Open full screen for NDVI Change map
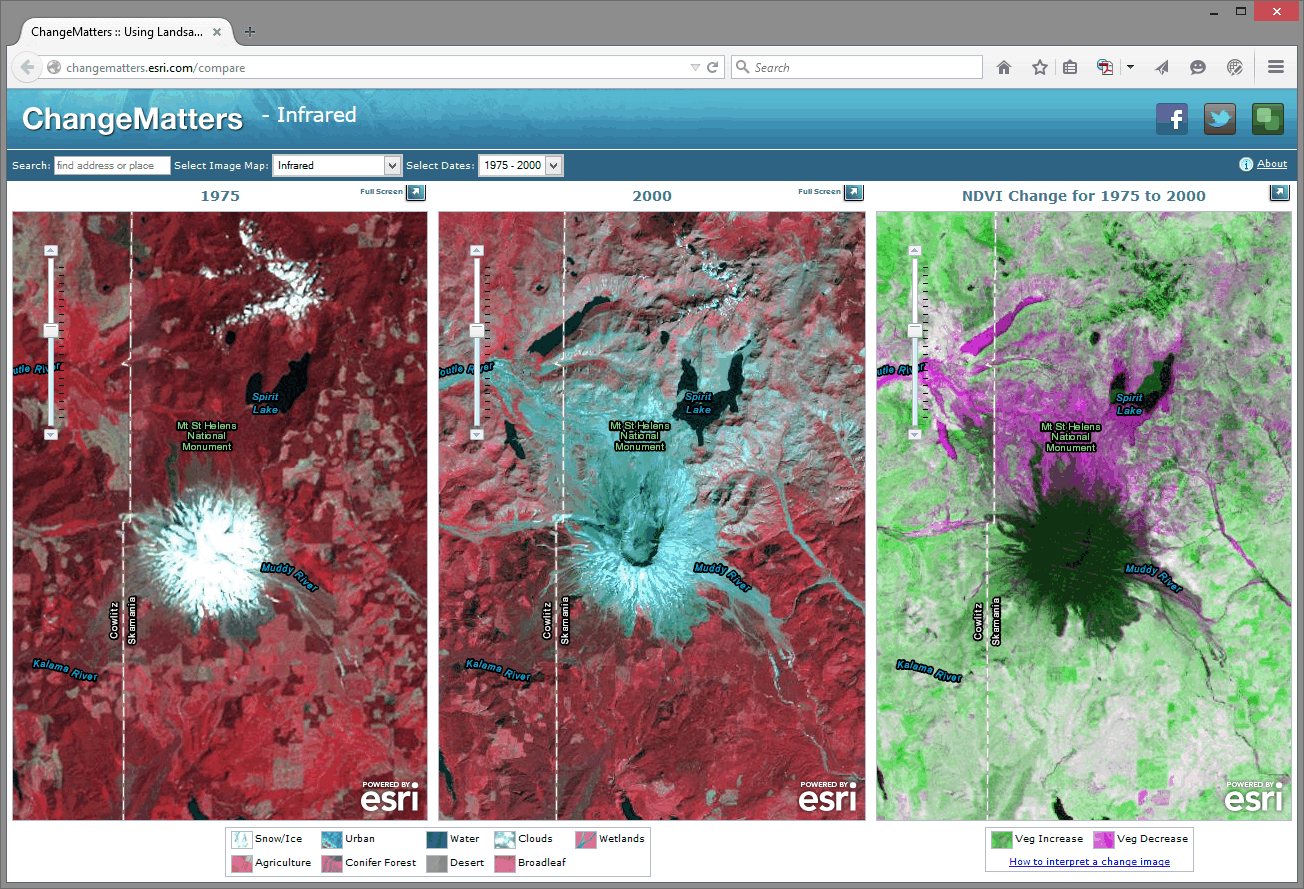1304x889 pixels. [x=1280, y=192]
